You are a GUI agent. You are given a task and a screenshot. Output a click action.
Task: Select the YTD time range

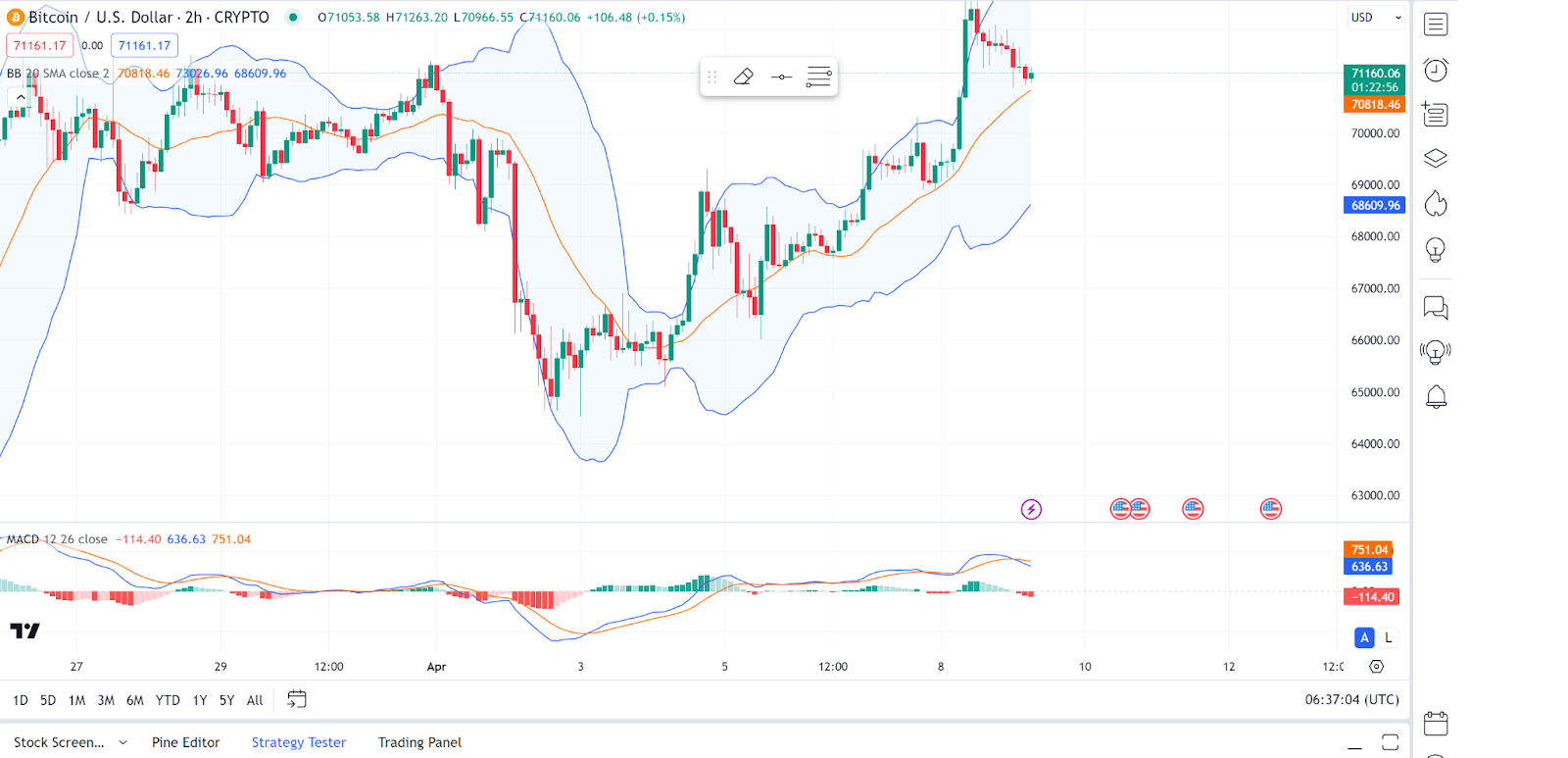[168, 700]
